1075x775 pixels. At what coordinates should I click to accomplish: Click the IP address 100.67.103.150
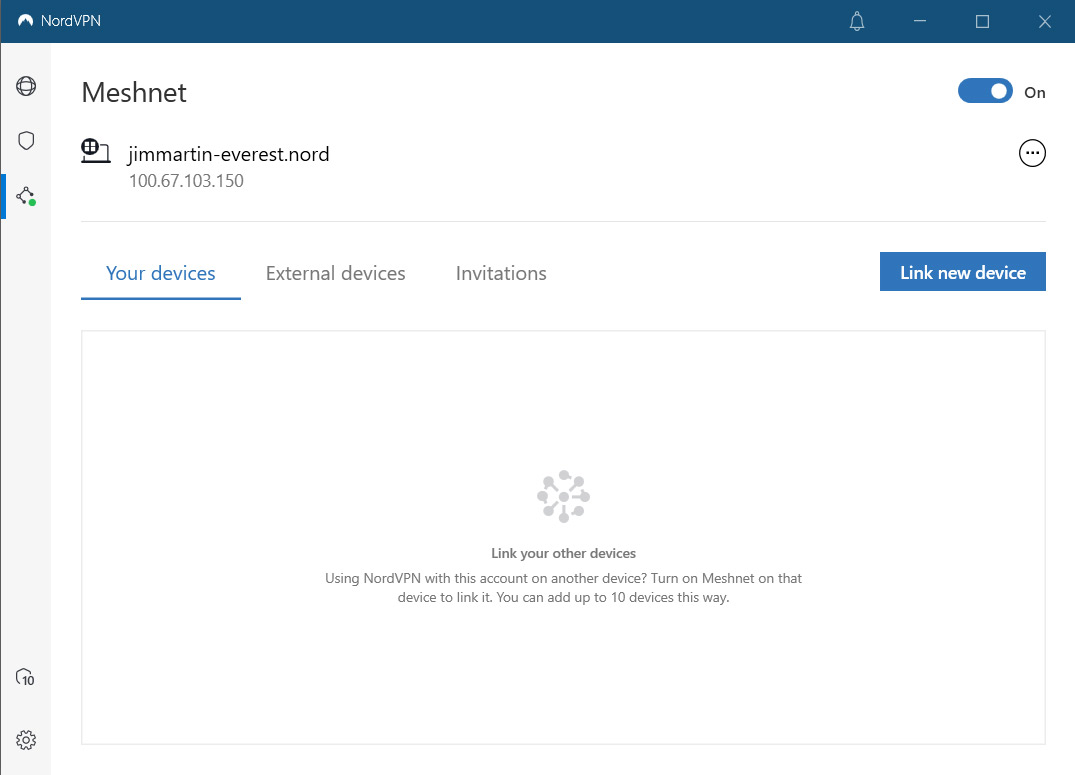186,181
